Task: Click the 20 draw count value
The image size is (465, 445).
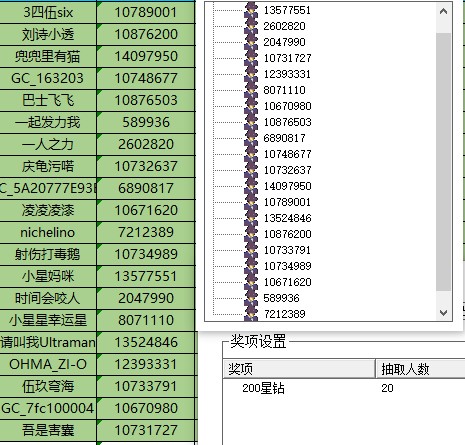Action: pos(387,388)
